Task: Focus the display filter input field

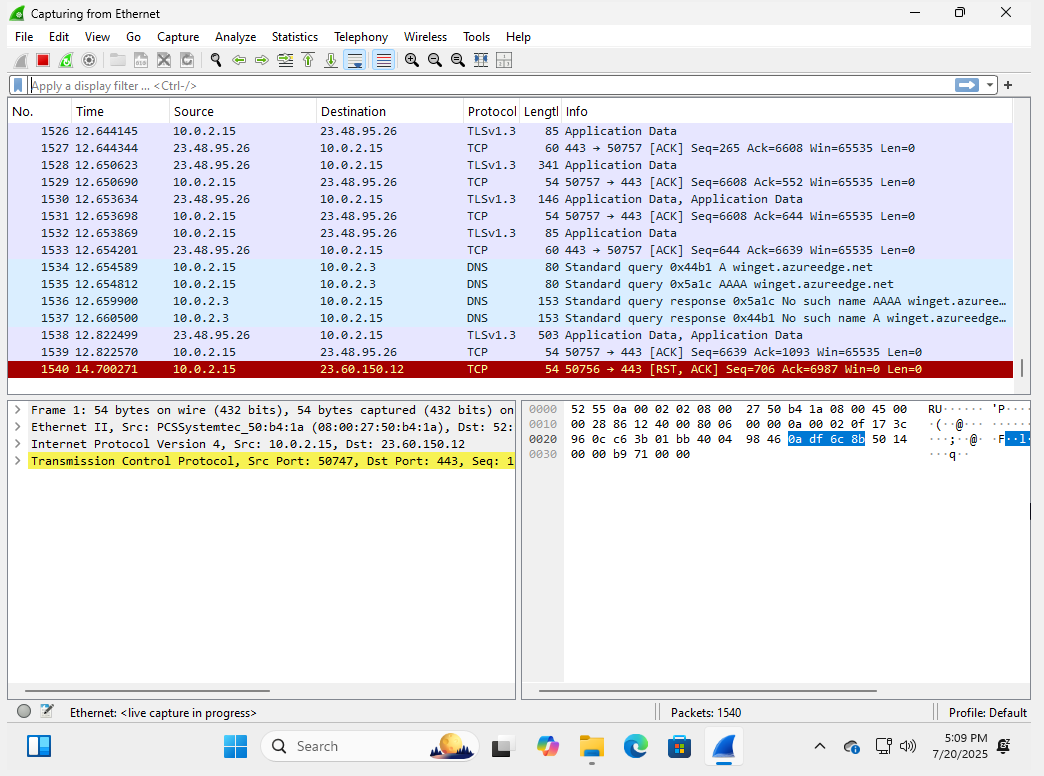Action: pyautogui.click(x=489, y=85)
